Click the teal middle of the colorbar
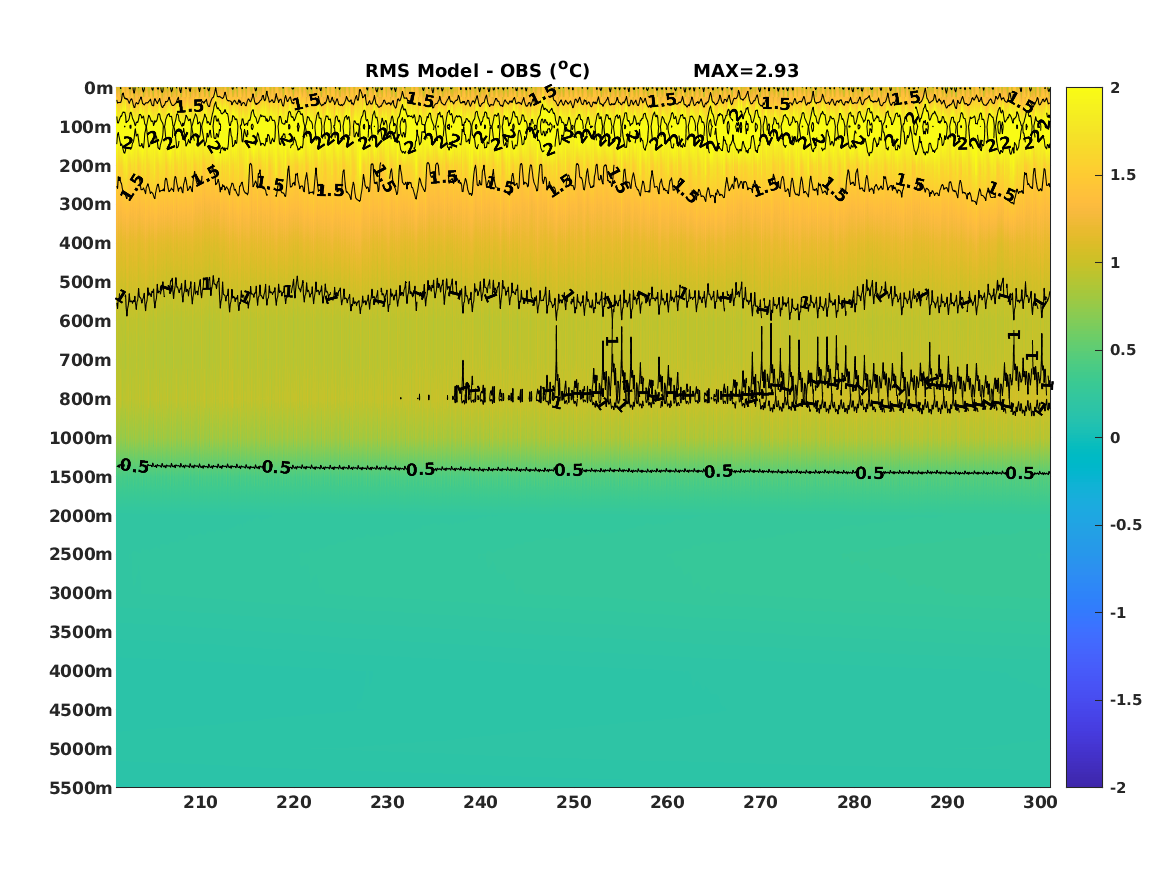Viewport: 1167px width, 875px height. [1084, 438]
